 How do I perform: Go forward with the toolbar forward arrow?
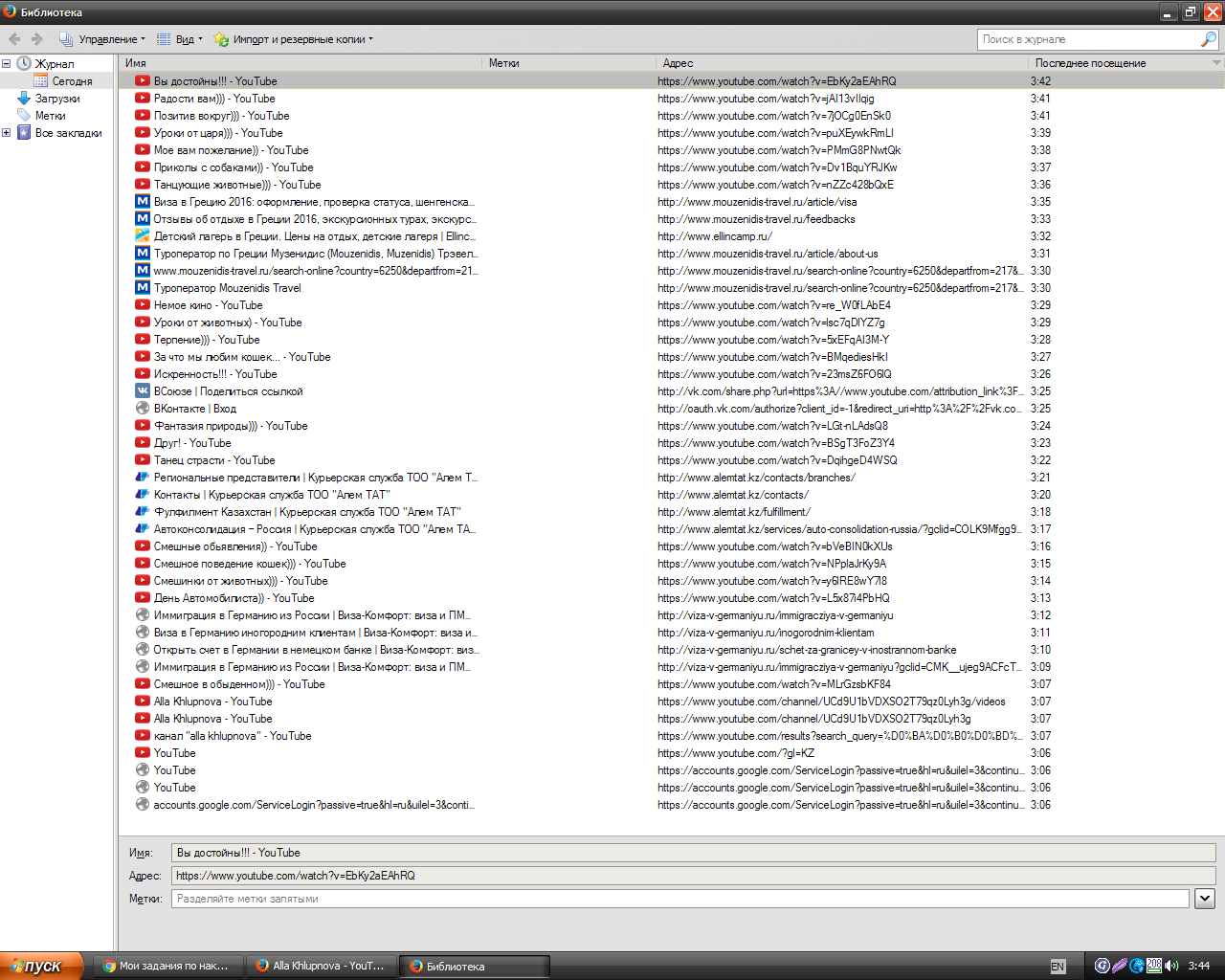point(37,39)
